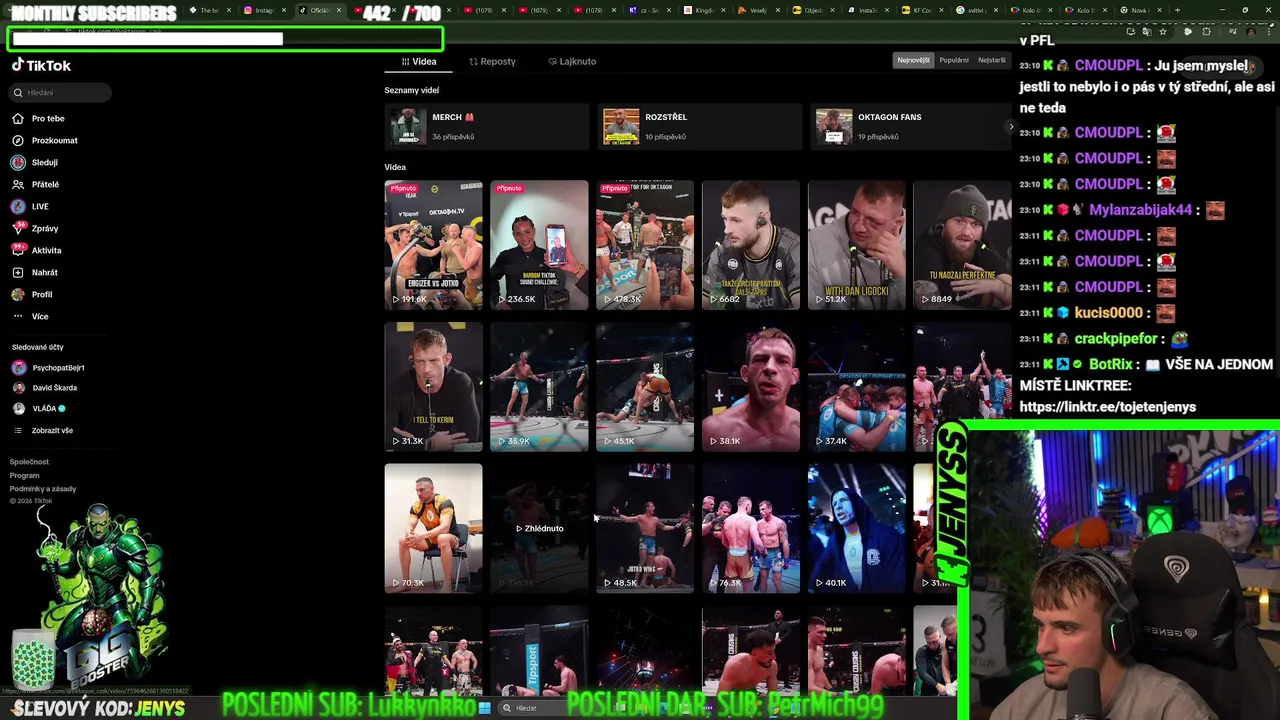The width and height of the screenshot is (1280, 720).
Task: Open video with 236.5K views
Action: coord(539,244)
